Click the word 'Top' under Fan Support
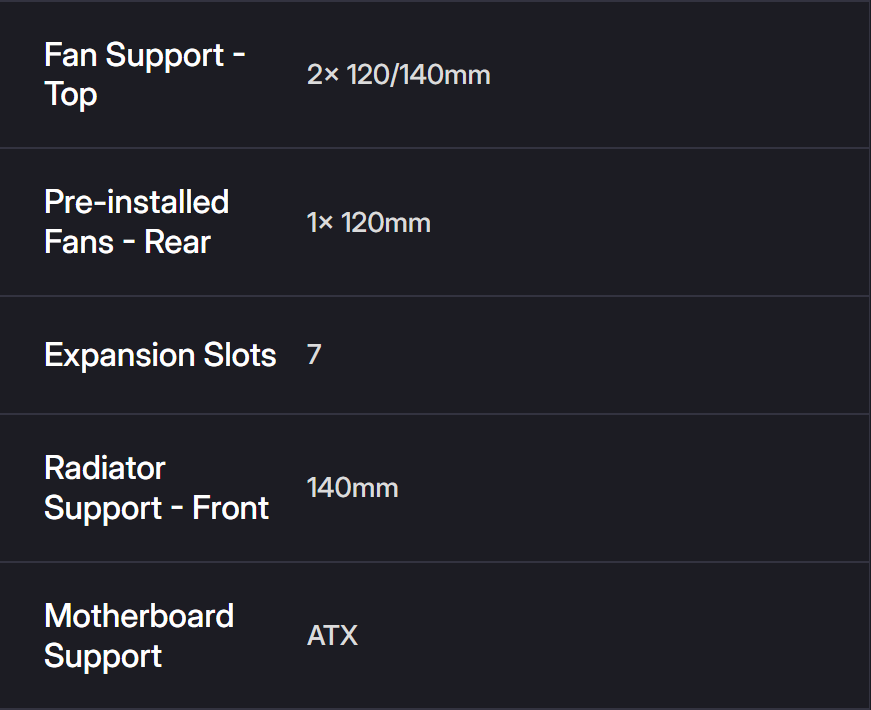 tap(71, 95)
